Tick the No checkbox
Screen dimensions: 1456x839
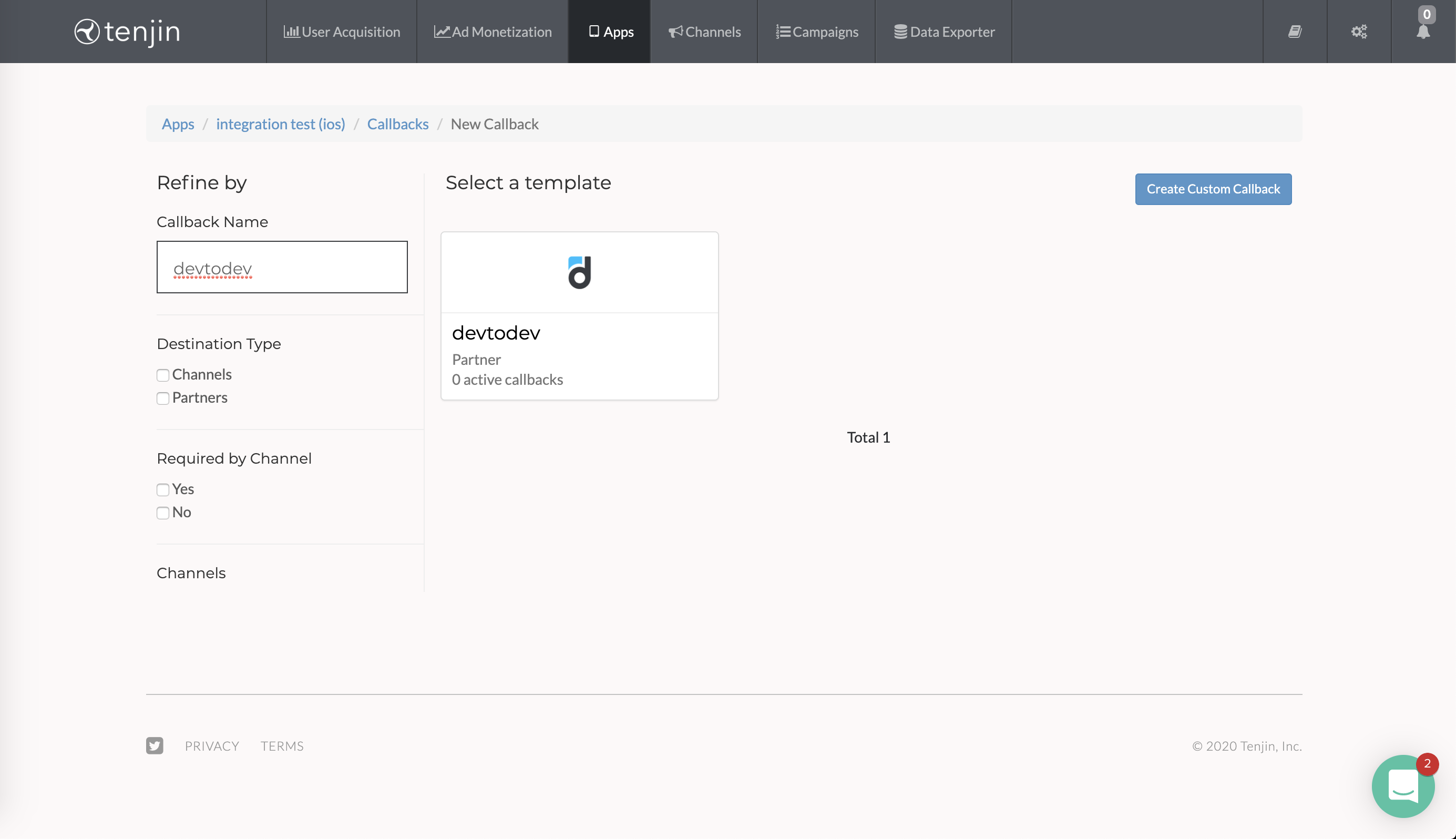pyautogui.click(x=163, y=513)
